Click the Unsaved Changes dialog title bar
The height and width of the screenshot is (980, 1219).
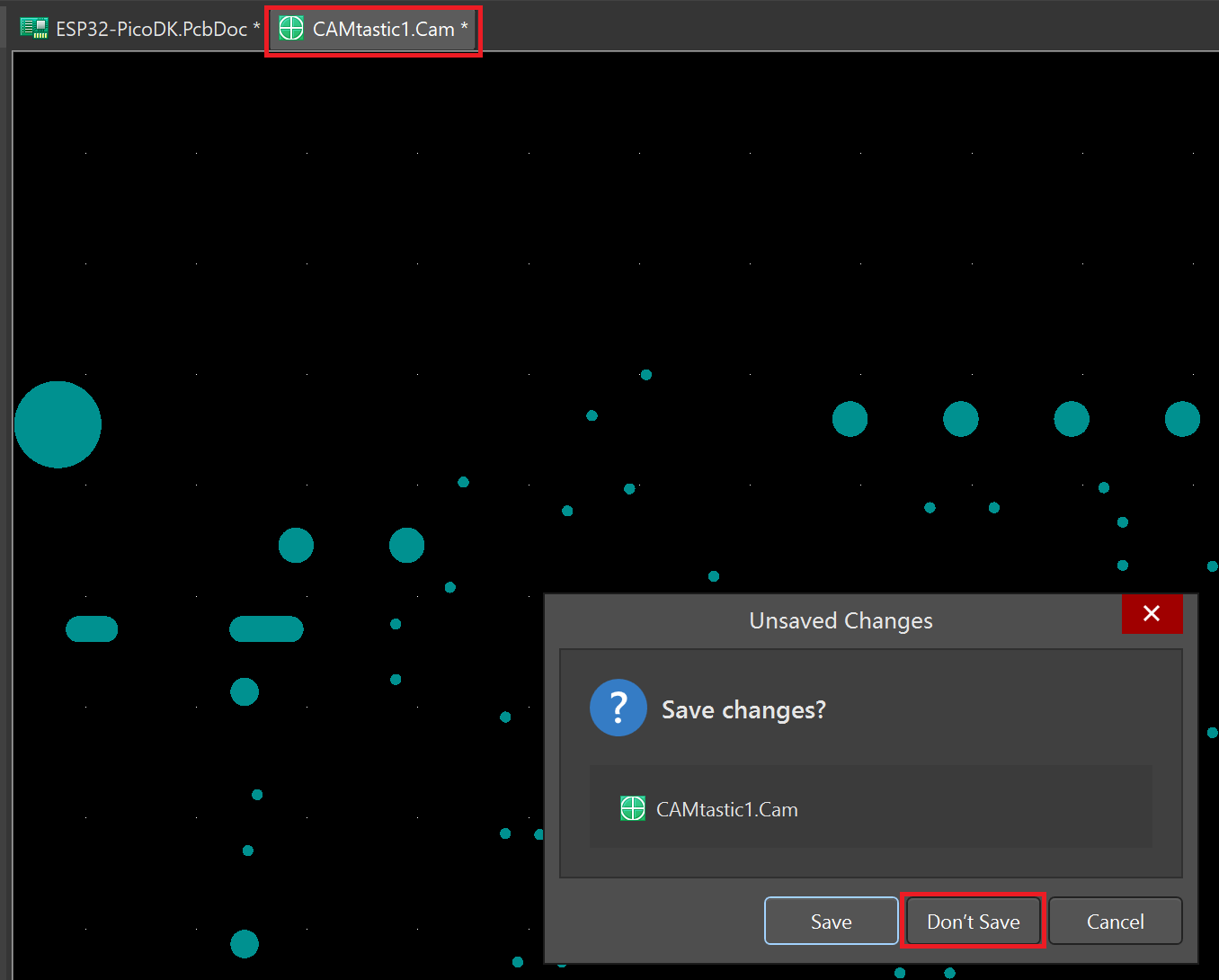(841, 621)
